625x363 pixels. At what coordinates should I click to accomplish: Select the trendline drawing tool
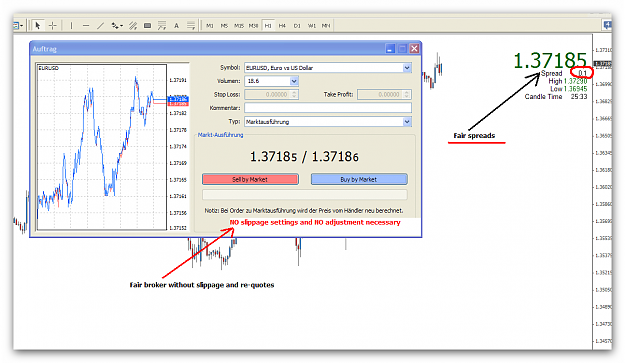coord(100,26)
